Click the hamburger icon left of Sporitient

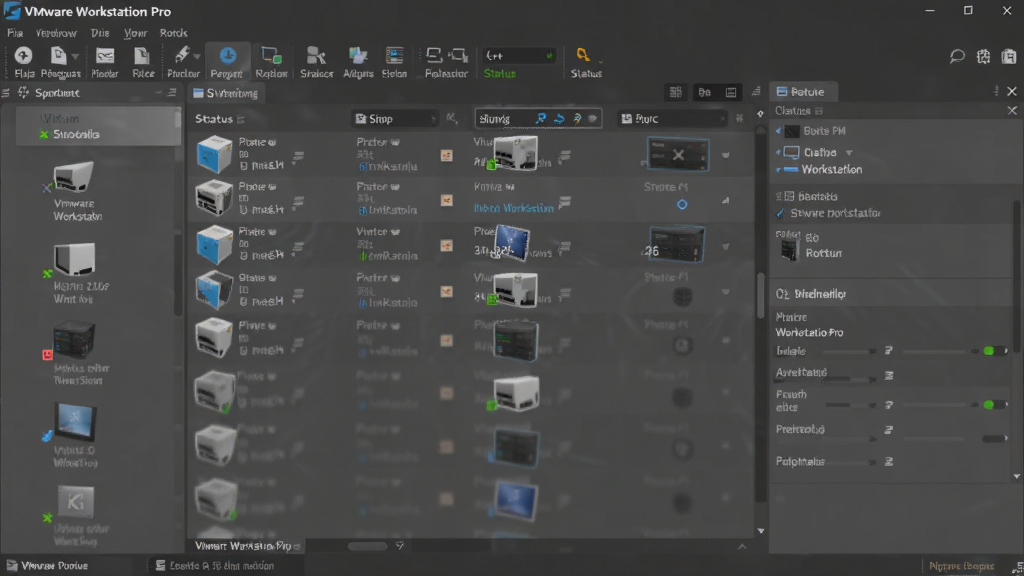6,93
